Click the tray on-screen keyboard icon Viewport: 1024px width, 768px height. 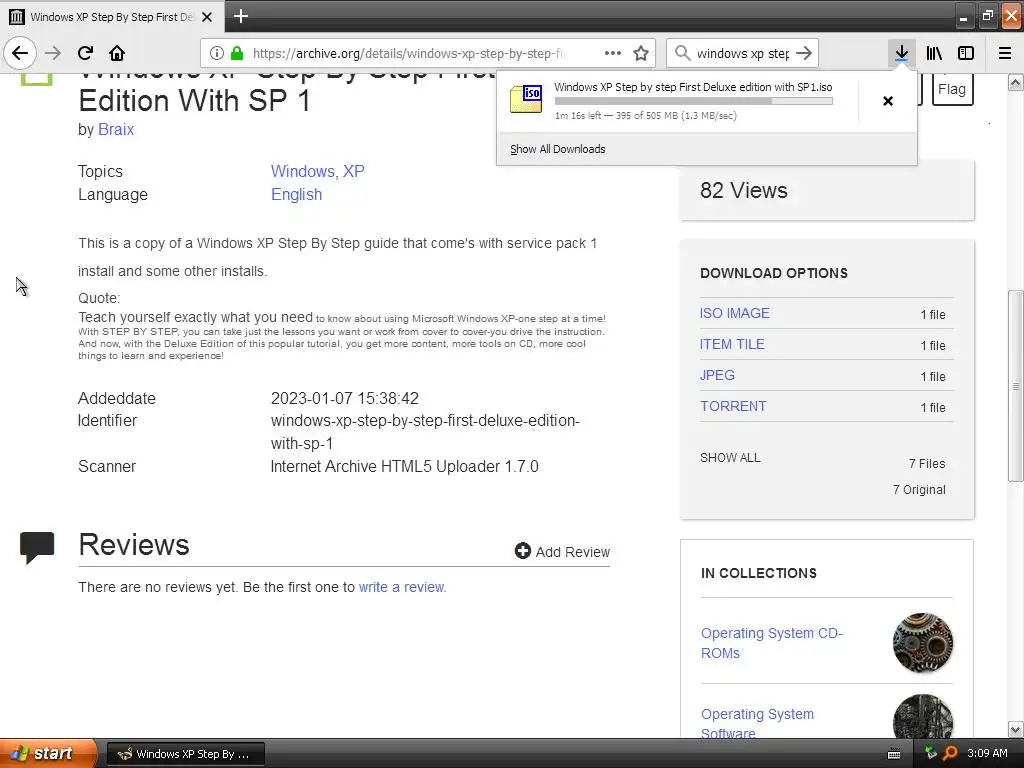tap(894, 754)
